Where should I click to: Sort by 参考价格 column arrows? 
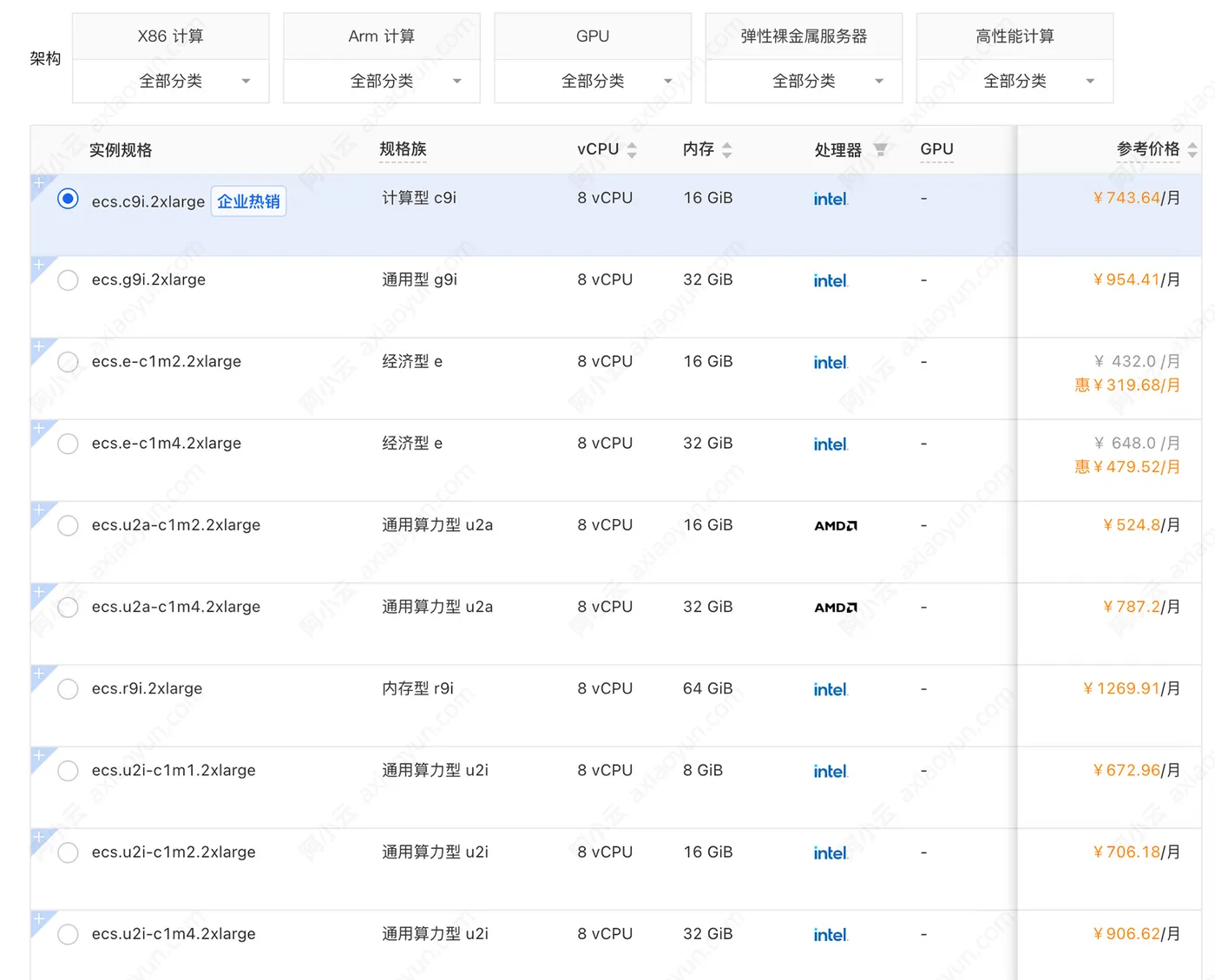[x=1192, y=150]
